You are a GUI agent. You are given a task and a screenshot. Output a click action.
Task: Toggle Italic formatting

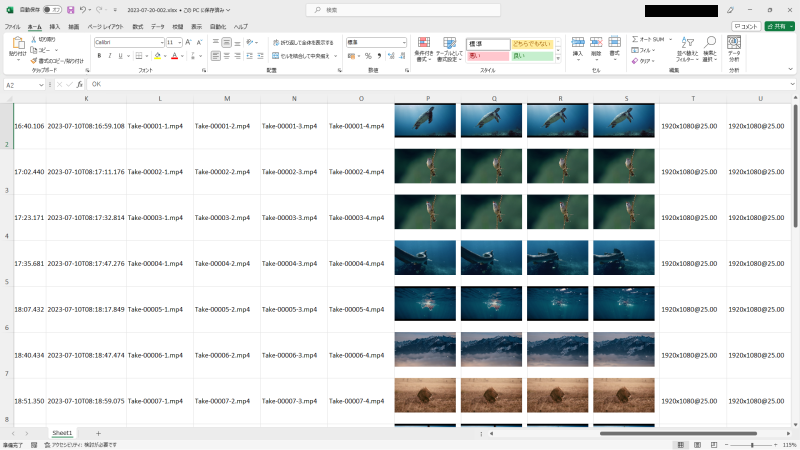pyautogui.click(x=110, y=56)
